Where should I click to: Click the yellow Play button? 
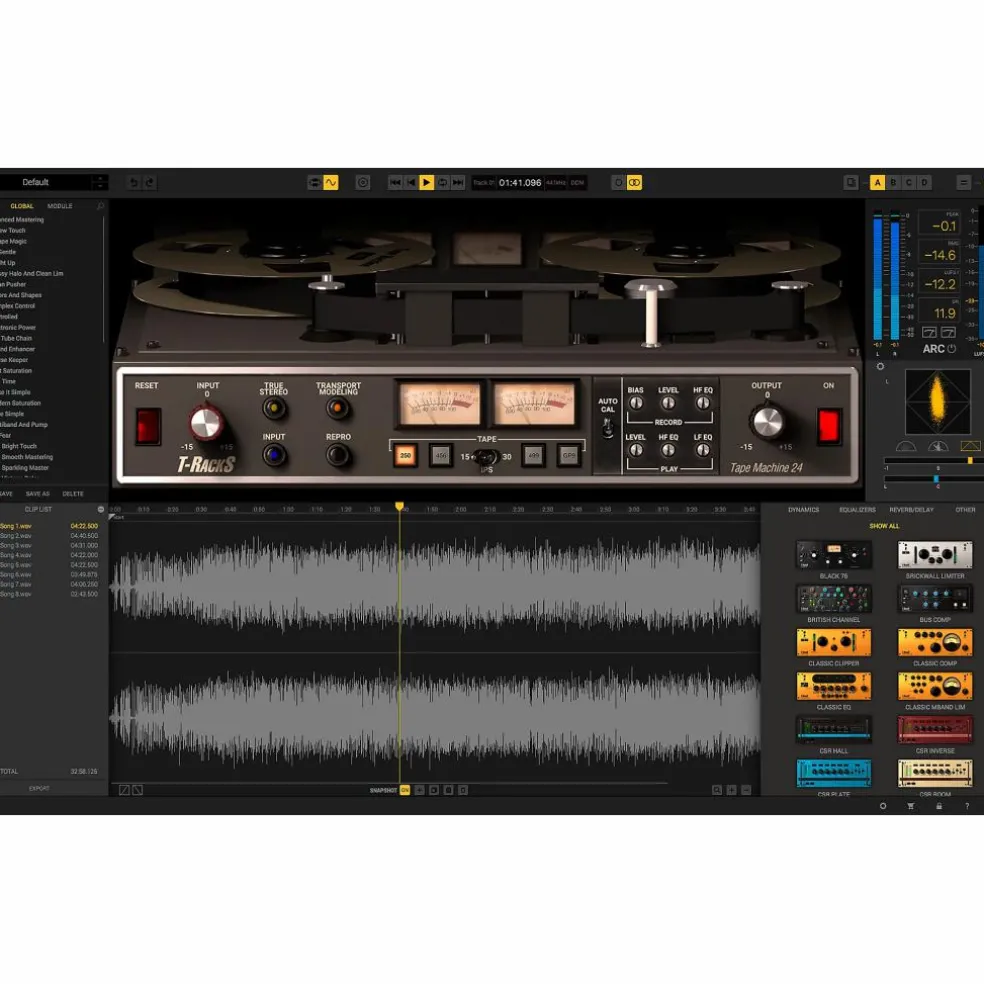tap(427, 183)
